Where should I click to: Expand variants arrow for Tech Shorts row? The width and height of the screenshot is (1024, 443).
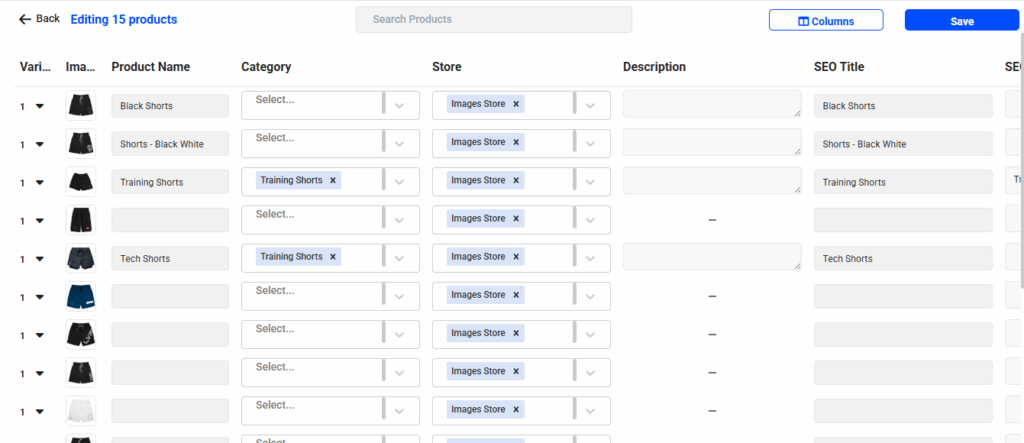click(x=40, y=258)
